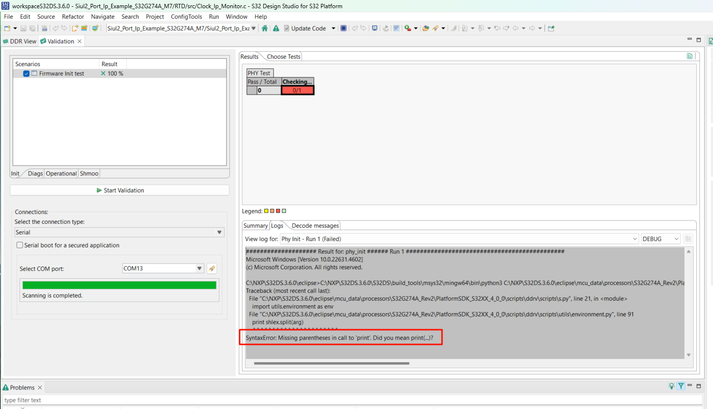
Task: Open the Search menu
Action: [130, 16]
